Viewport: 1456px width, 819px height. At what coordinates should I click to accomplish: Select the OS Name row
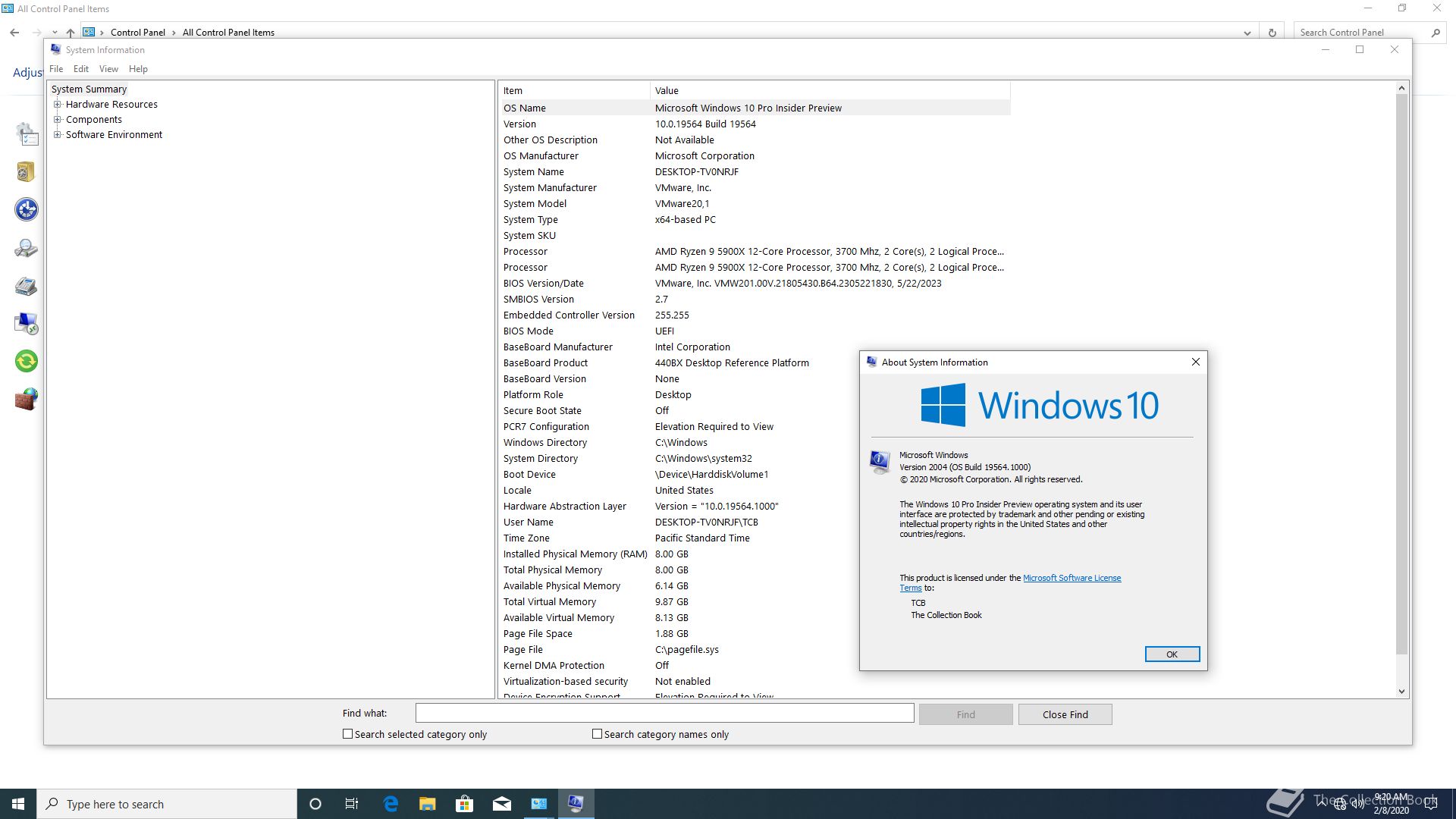tap(755, 108)
